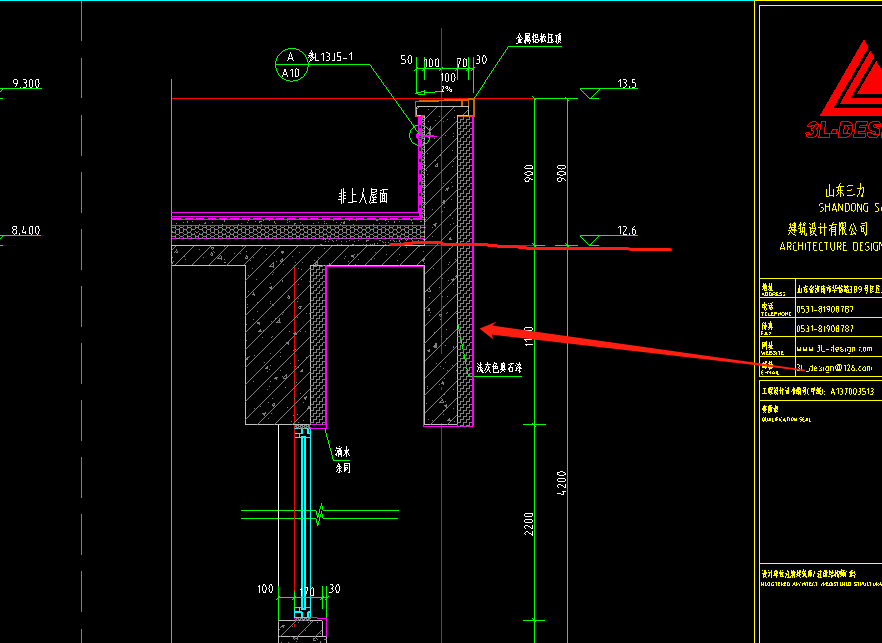Select the ARCHITECTURE DESIGN title text
This screenshot has height=643, width=882.
[830, 246]
